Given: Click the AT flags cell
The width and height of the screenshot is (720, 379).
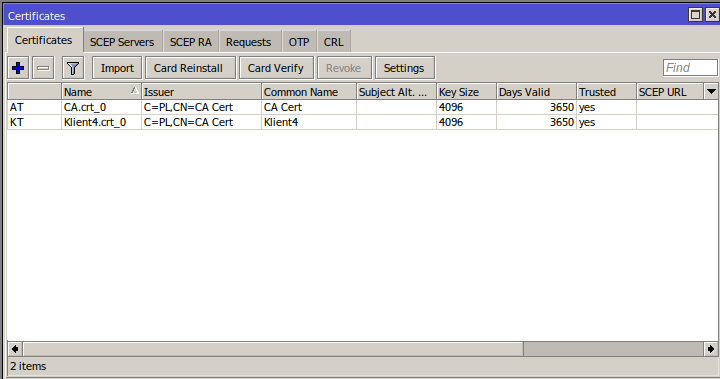Looking at the screenshot, I should [34, 107].
